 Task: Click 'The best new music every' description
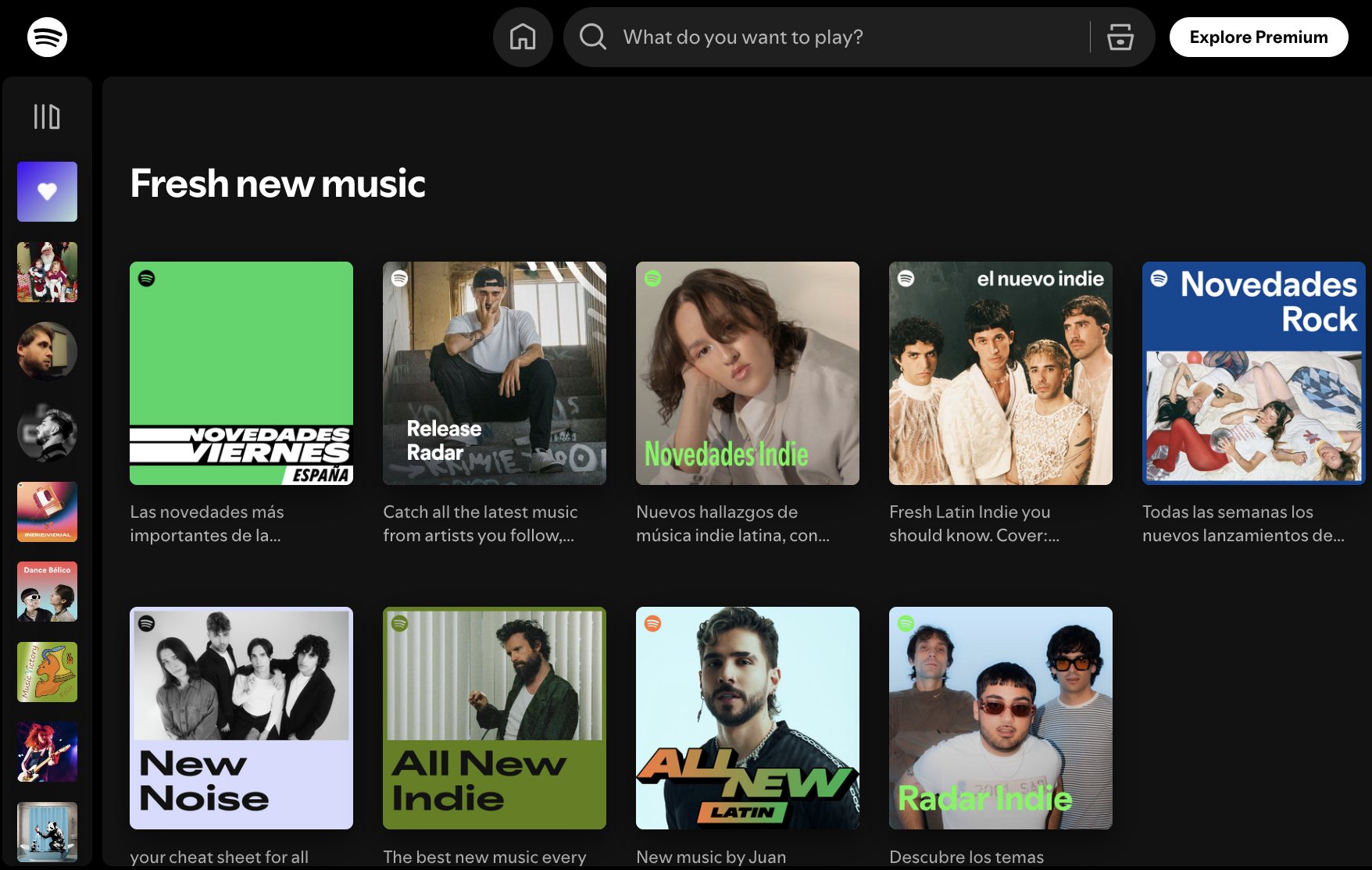pos(484,857)
